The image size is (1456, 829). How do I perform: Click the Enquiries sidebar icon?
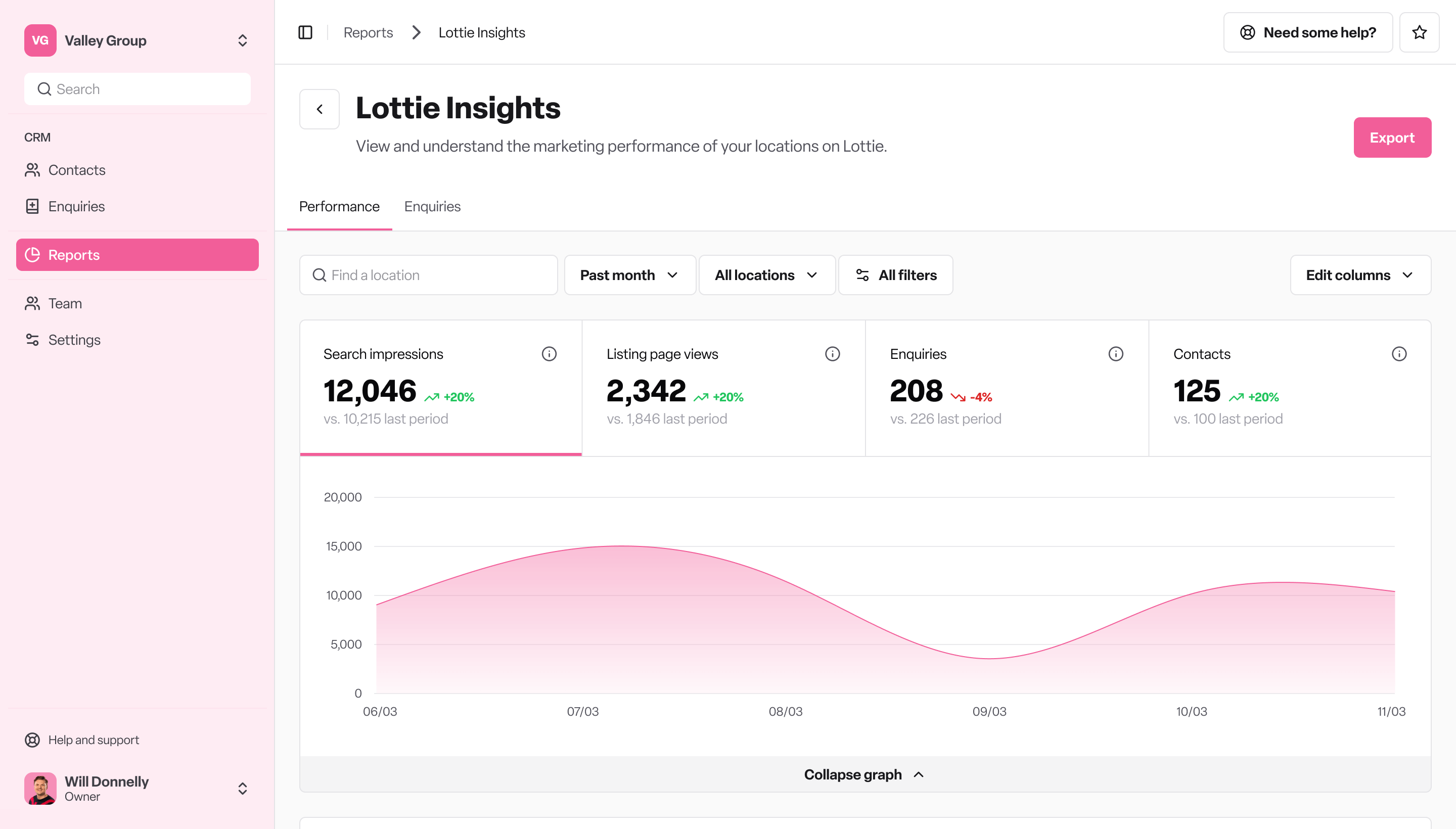[x=32, y=207]
